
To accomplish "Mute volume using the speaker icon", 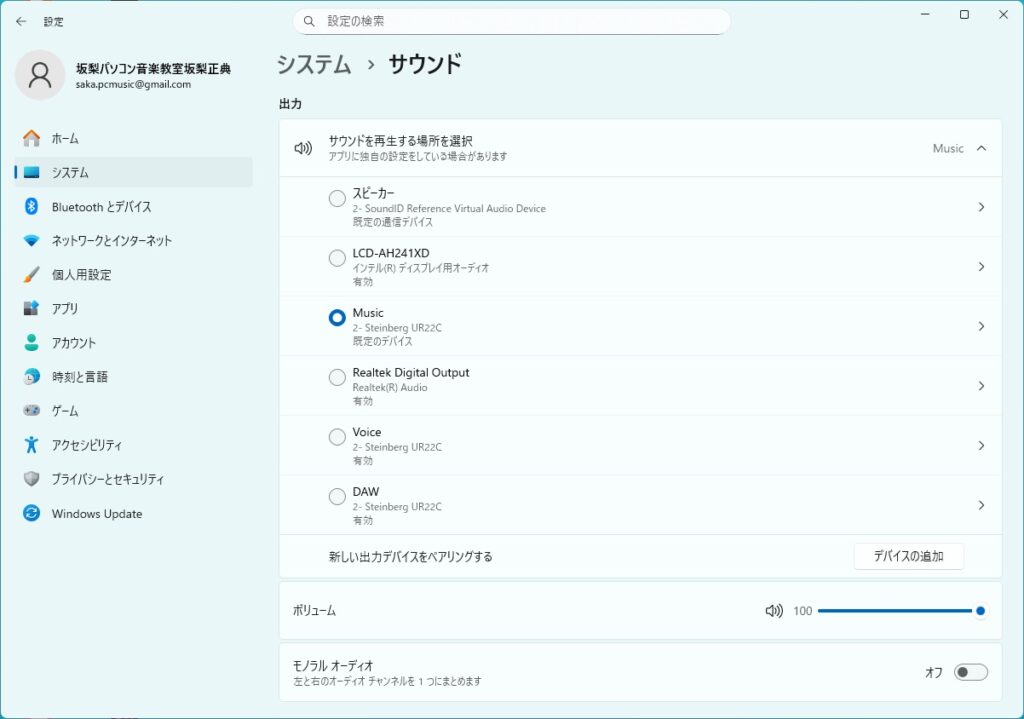I will [773, 611].
